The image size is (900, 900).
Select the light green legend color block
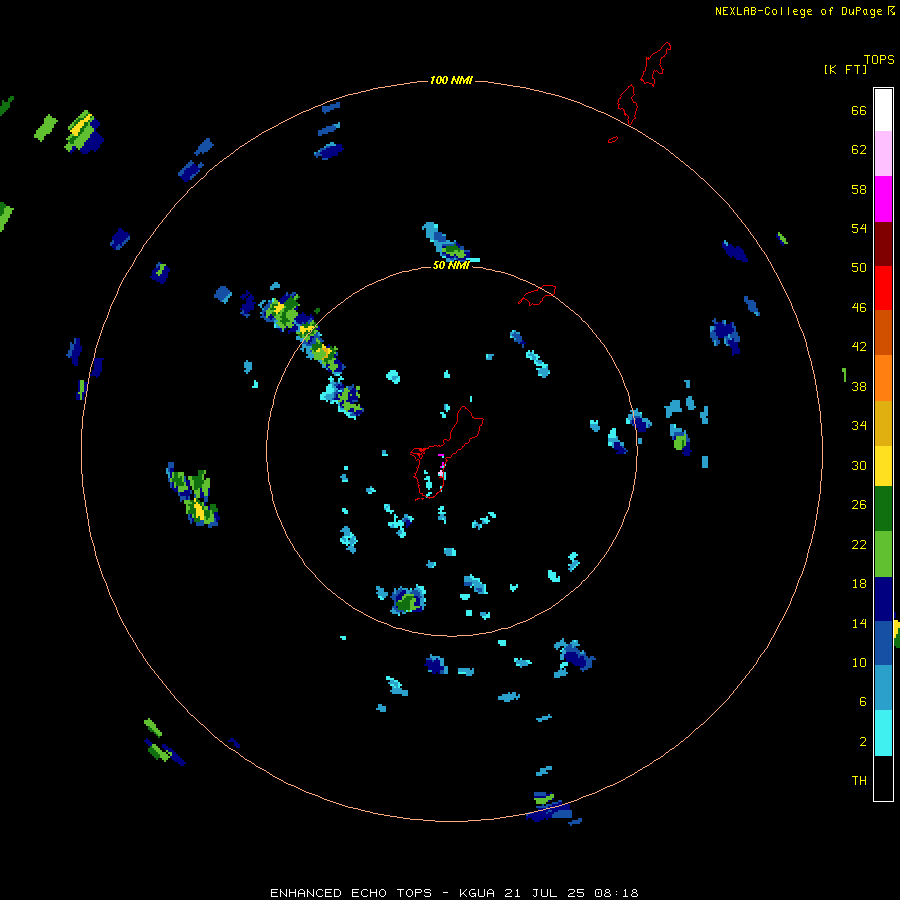[x=883, y=554]
